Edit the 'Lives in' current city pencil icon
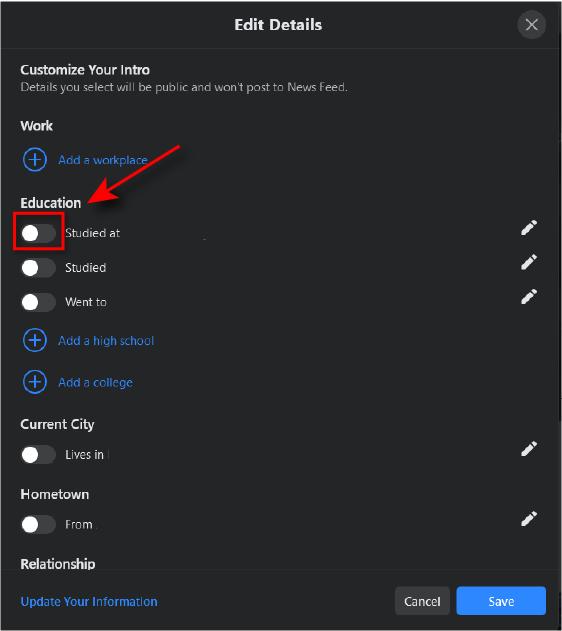 (529, 449)
